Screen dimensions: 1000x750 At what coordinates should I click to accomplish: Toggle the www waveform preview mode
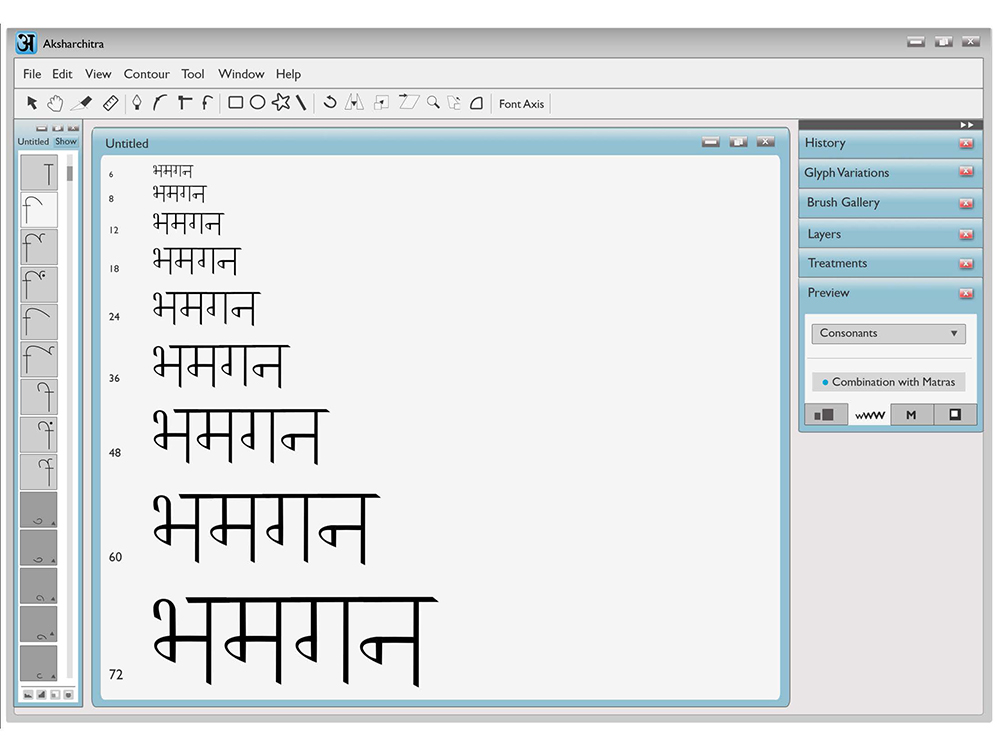pyautogui.click(x=869, y=415)
